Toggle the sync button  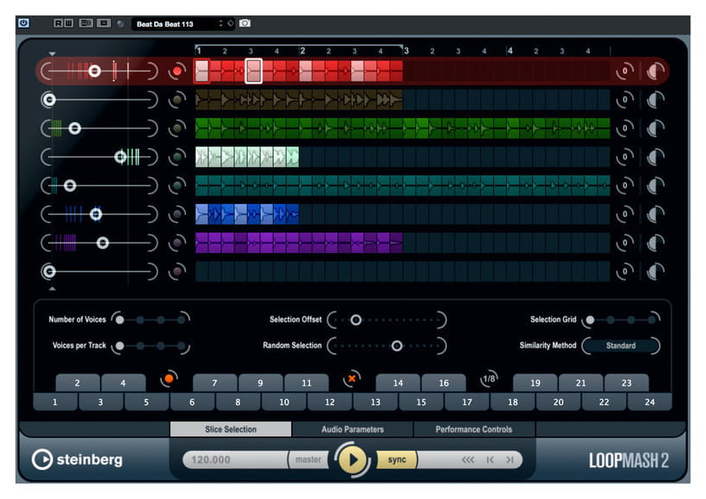[397, 460]
